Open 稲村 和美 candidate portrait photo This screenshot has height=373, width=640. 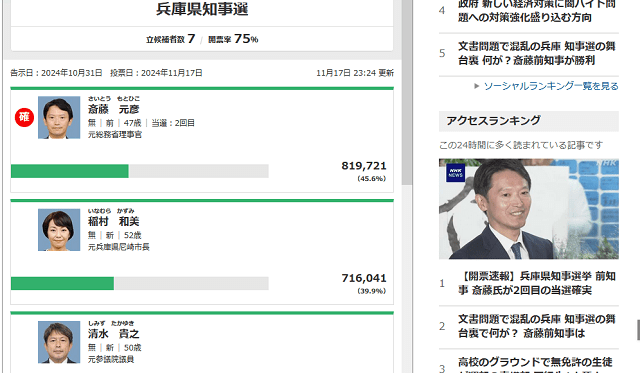pos(59,230)
